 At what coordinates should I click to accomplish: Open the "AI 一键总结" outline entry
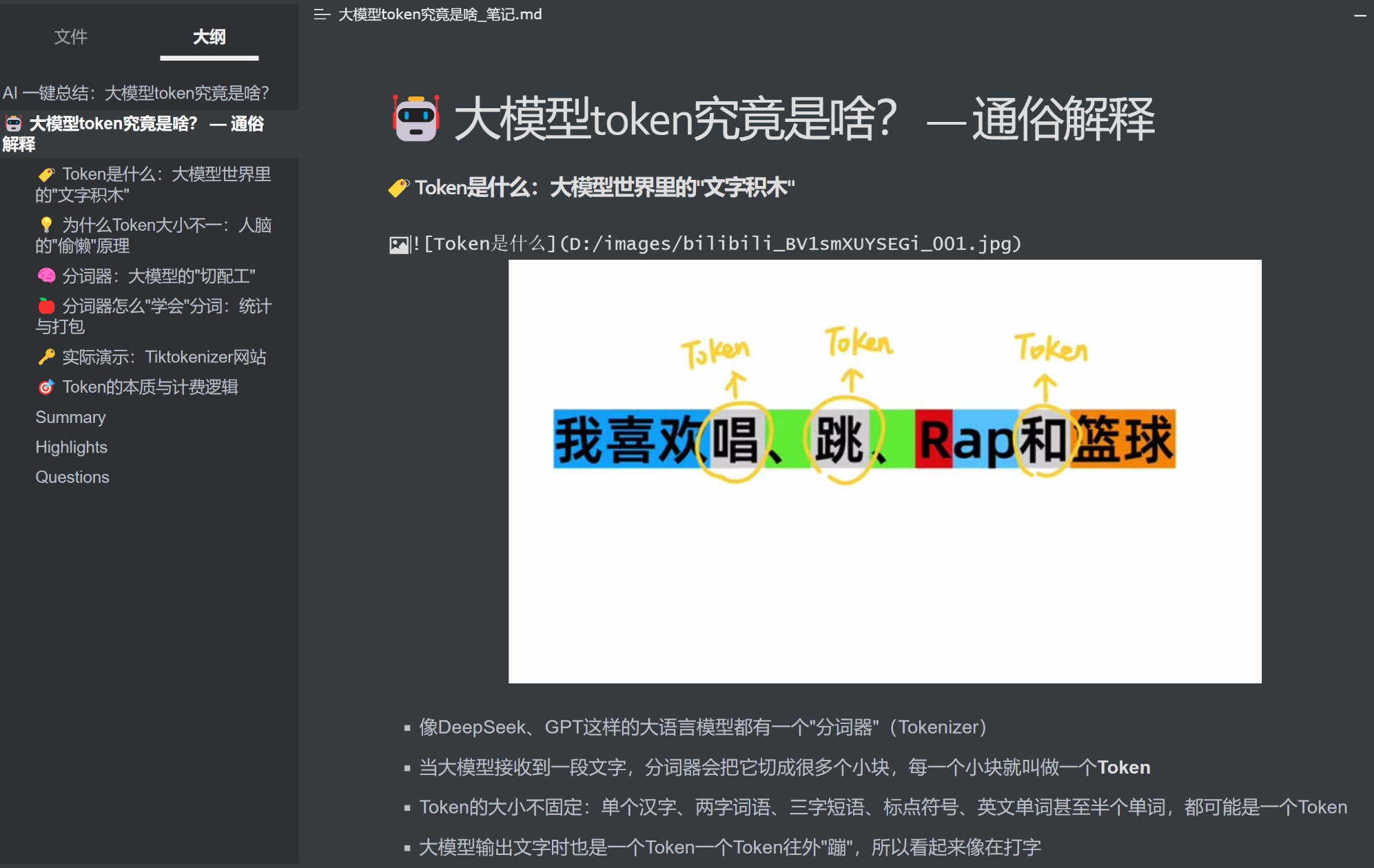click(x=136, y=92)
